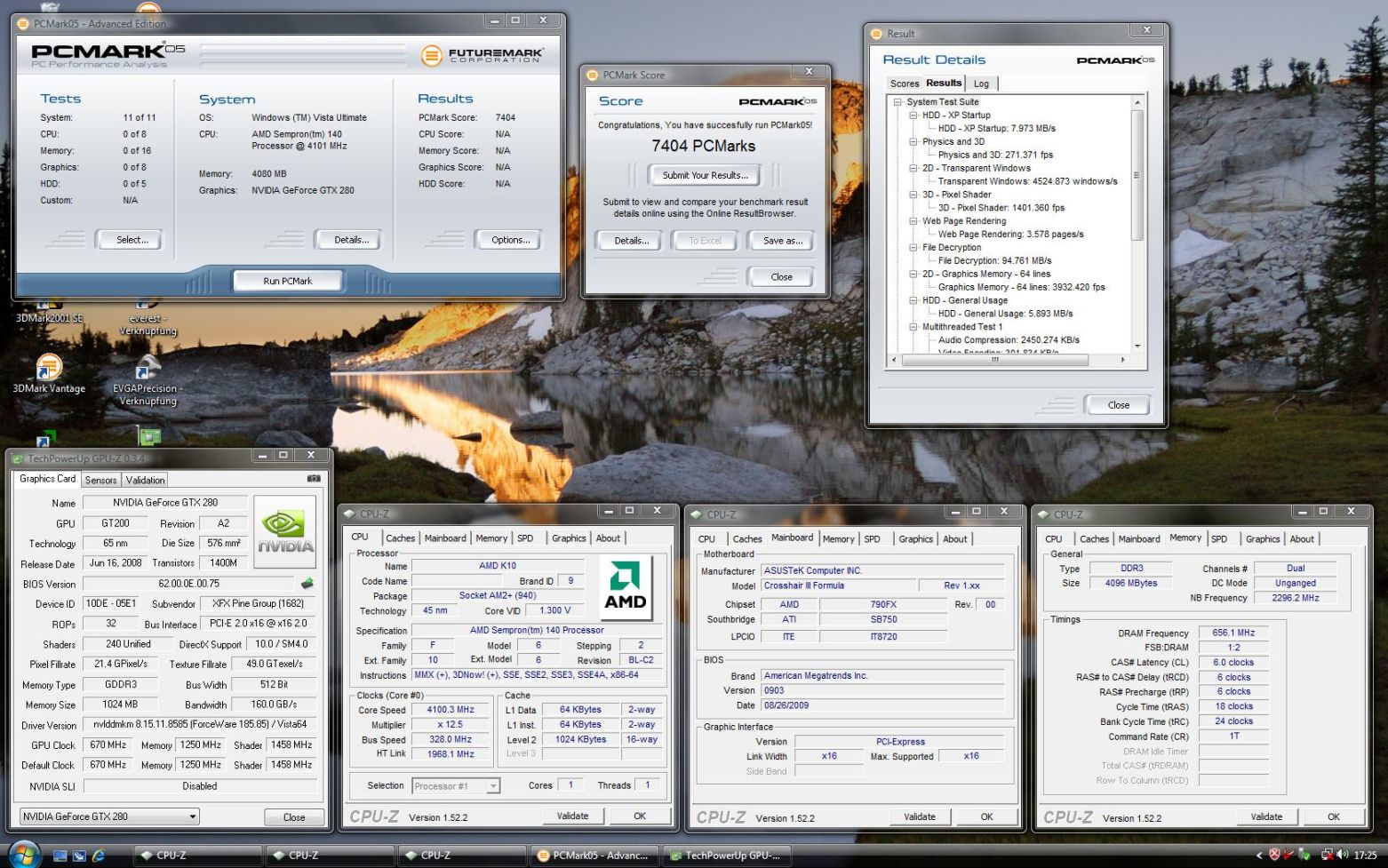
Task: Click the GPU-Z BIOS save chip icon
Action: point(307,584)
